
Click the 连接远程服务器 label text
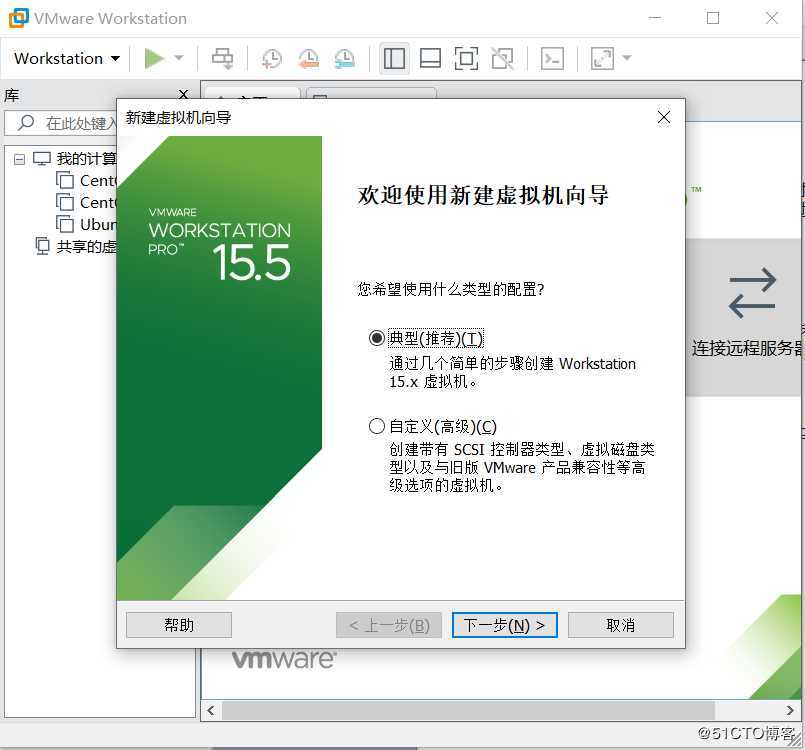(x=748, y=348)
